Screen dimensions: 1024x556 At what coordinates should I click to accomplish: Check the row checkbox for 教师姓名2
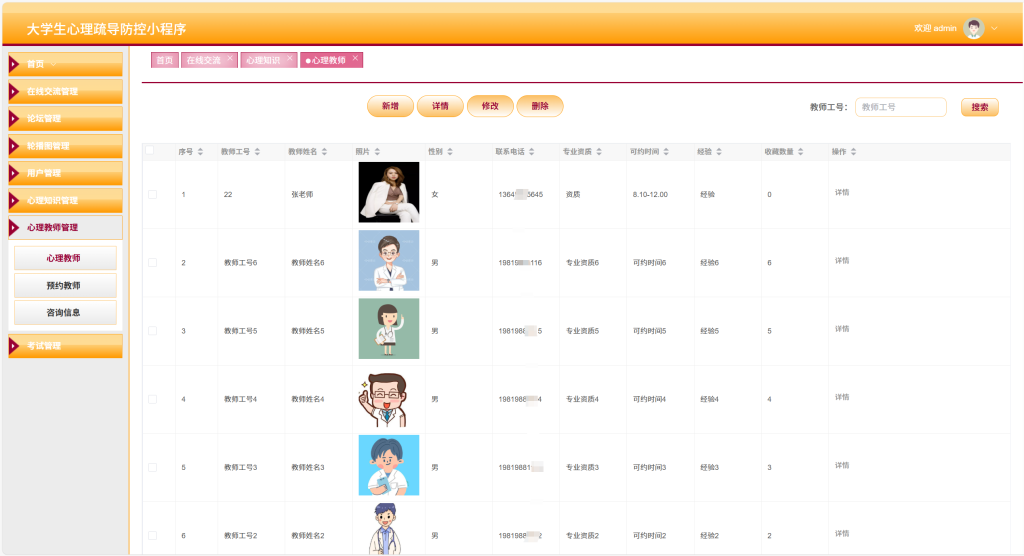152,536
